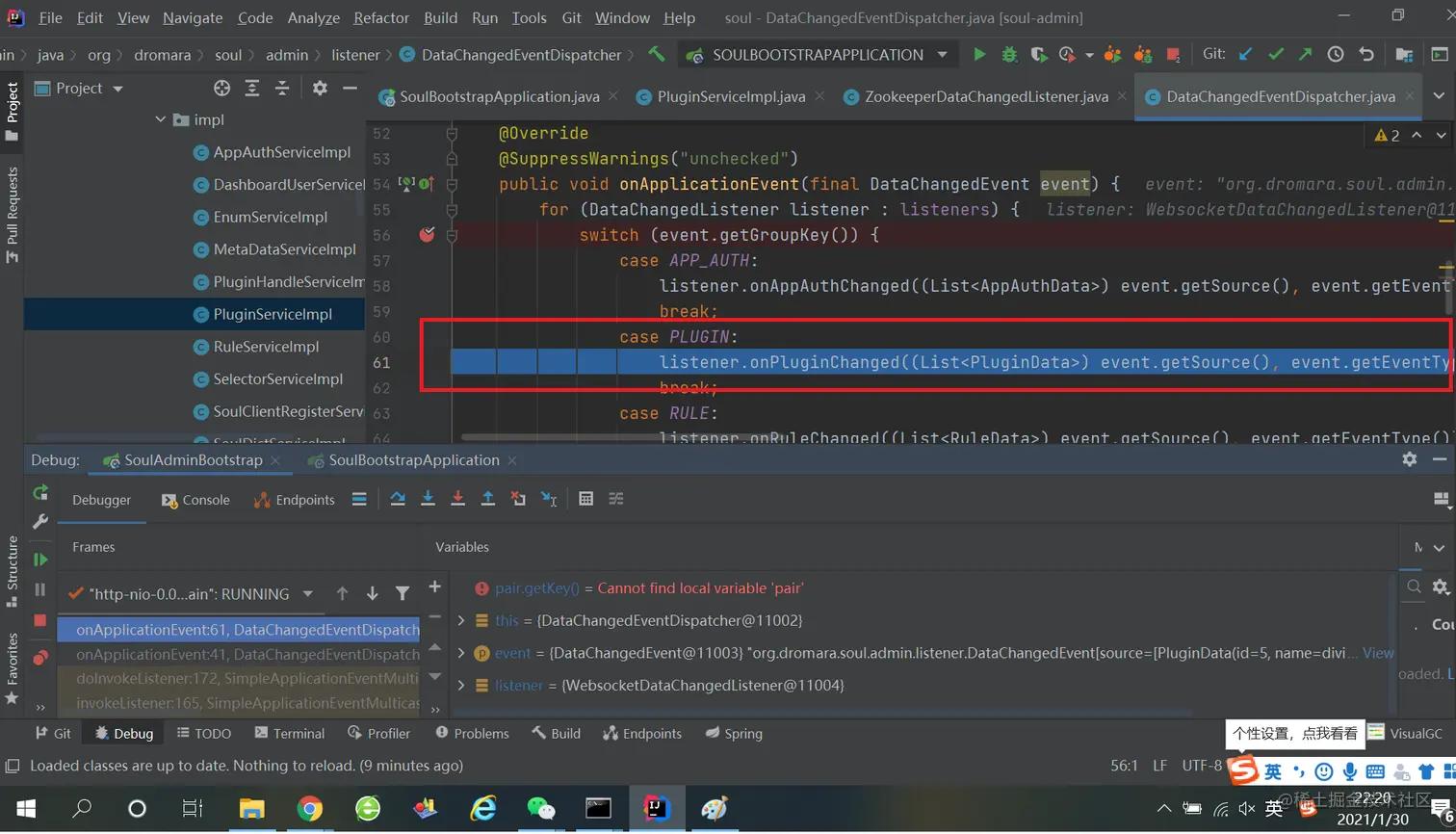Image resolution: width=1456 pixels, height=834 pixels.
Task: Commit changes with the Git checkmark
Action: (x=1276, y=55)
